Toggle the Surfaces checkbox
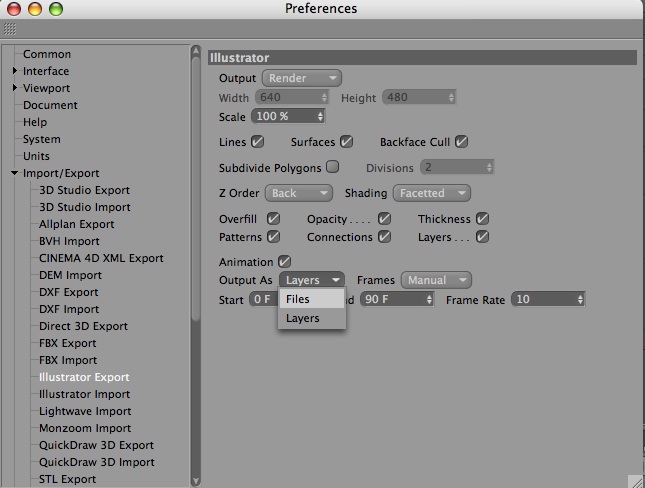Viewport: 645px width, 488px height. (x=346, y=142)
